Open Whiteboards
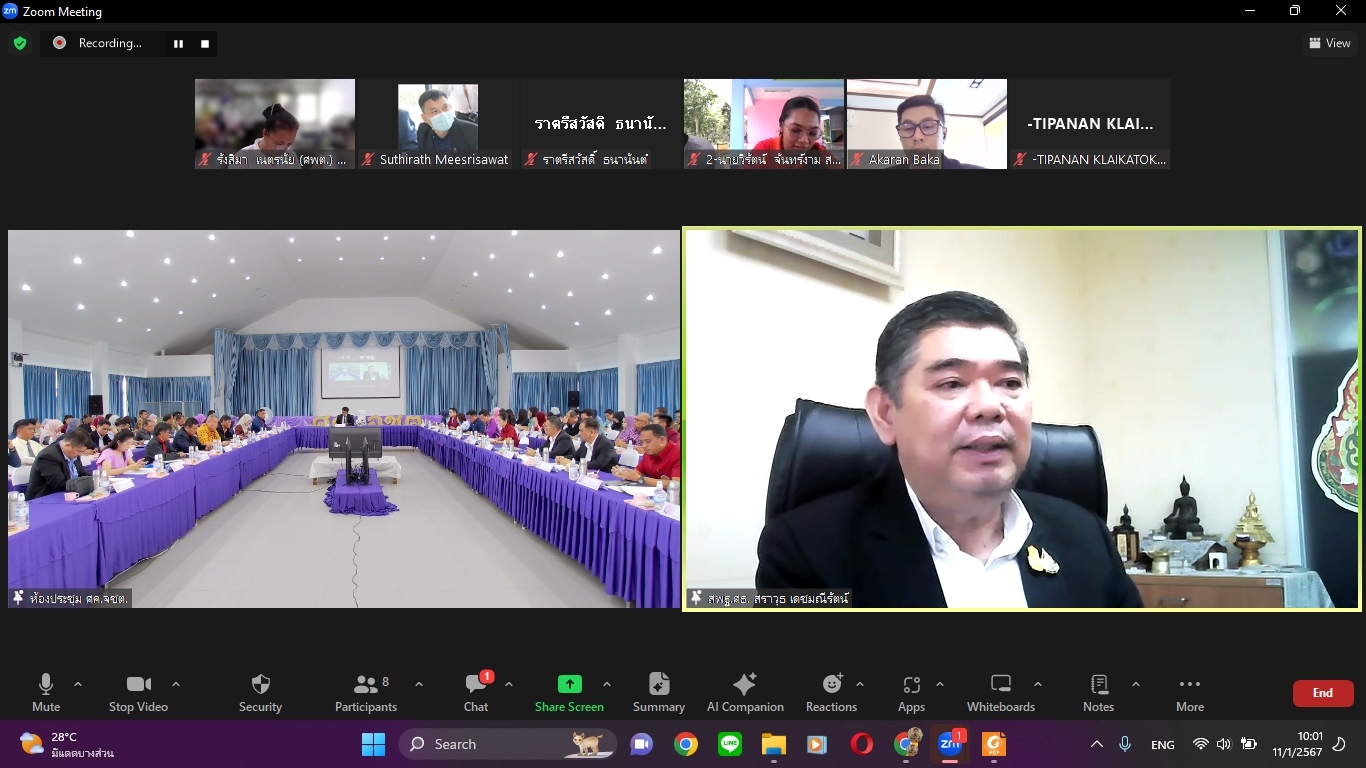The image size is (1366, 768). tap(1000, 692)
